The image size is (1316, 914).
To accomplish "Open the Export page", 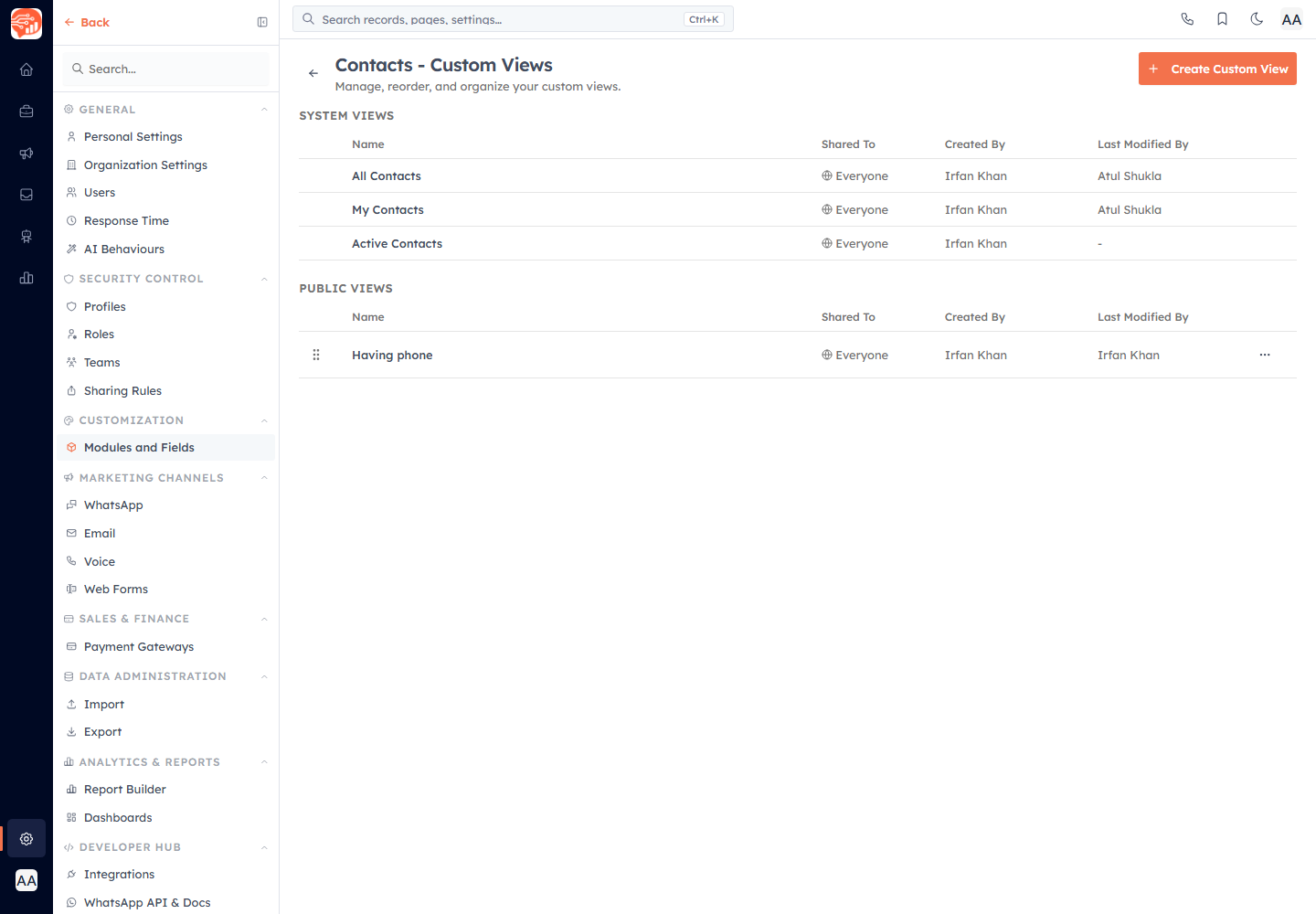I will coord(166,731).
